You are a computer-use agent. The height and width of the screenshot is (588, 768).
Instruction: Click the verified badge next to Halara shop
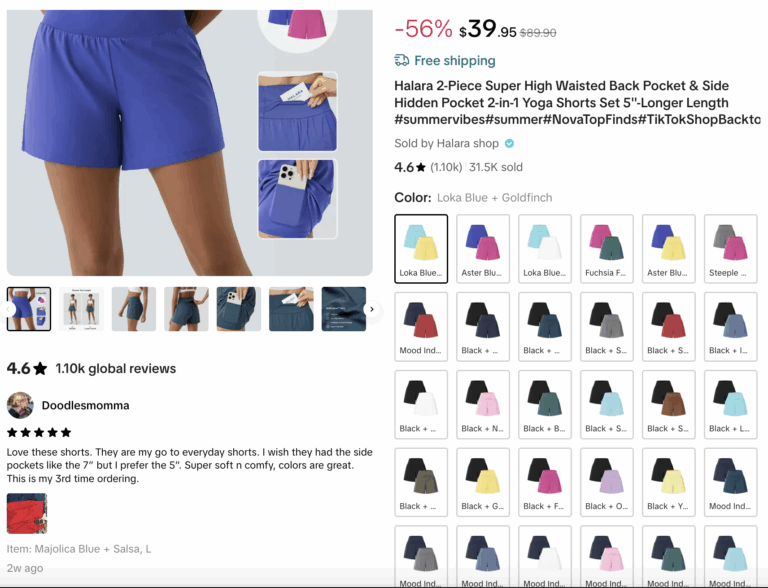[509, 144]
